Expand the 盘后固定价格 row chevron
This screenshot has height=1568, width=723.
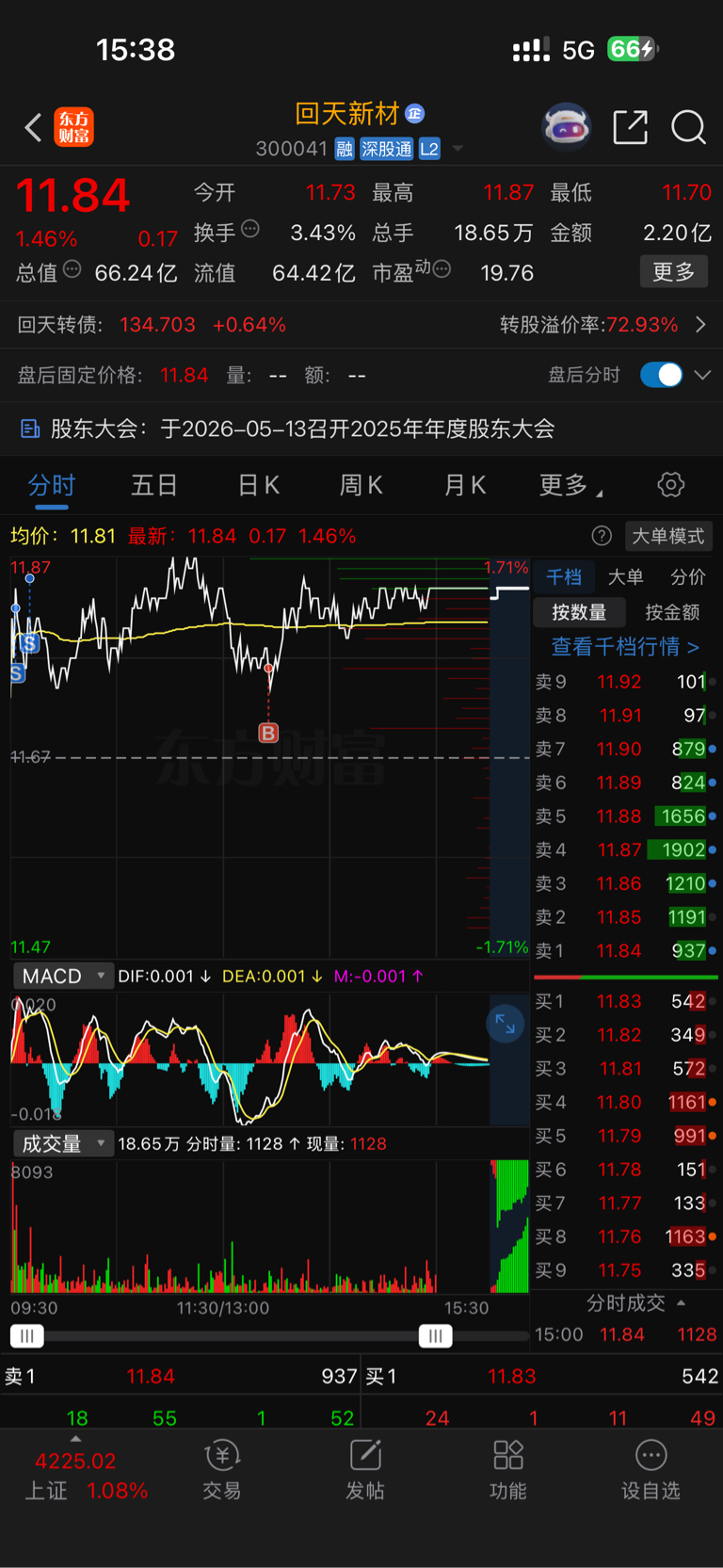pos(702,375)
